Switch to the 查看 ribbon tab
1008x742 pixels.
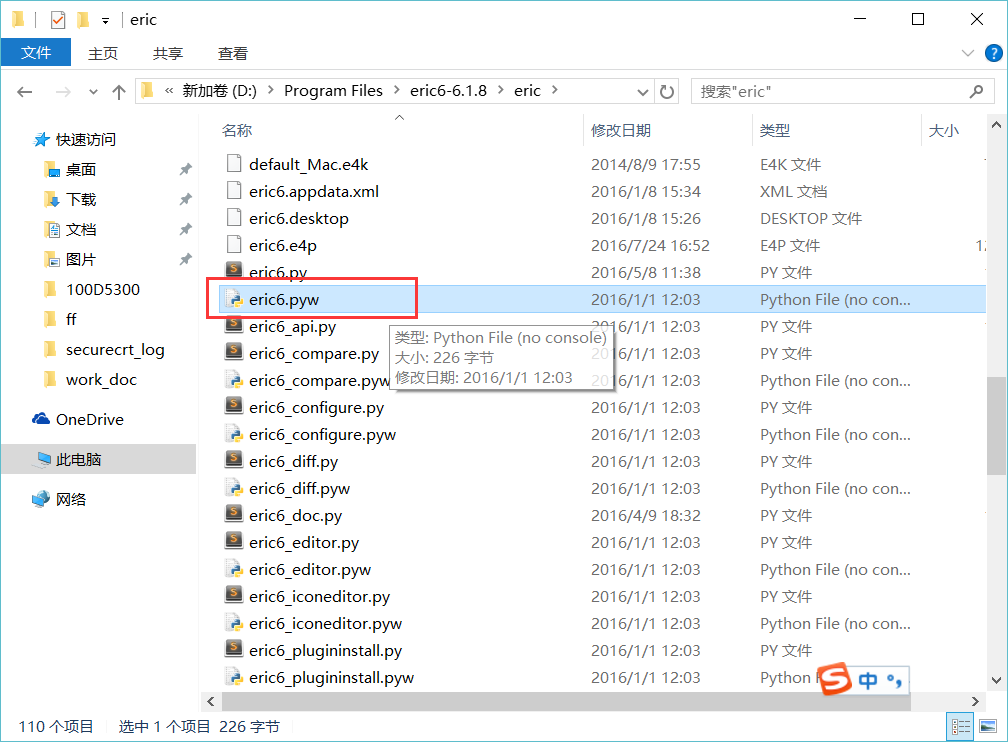233,53
